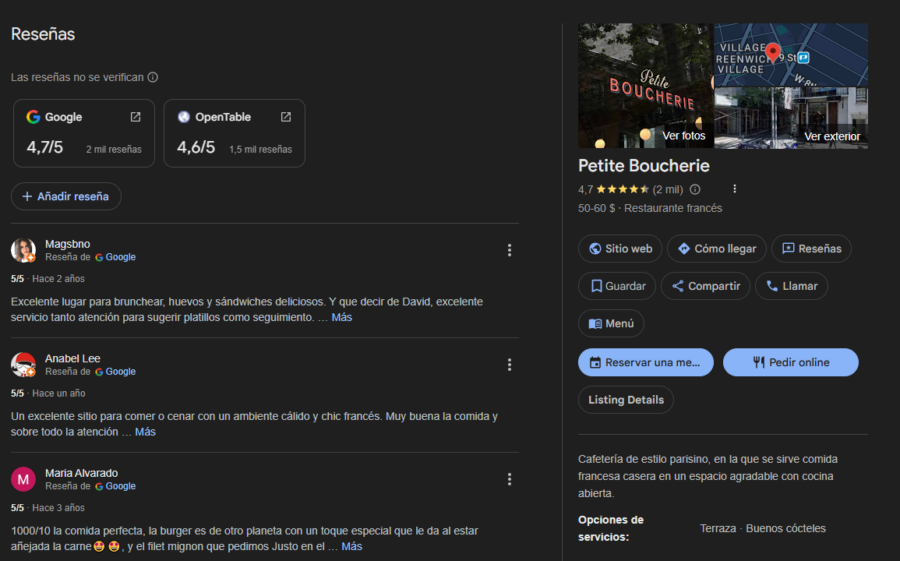Click 'Opciones de servicios:' label
This screenshot has height=561, width=900.
pos(611,528)
